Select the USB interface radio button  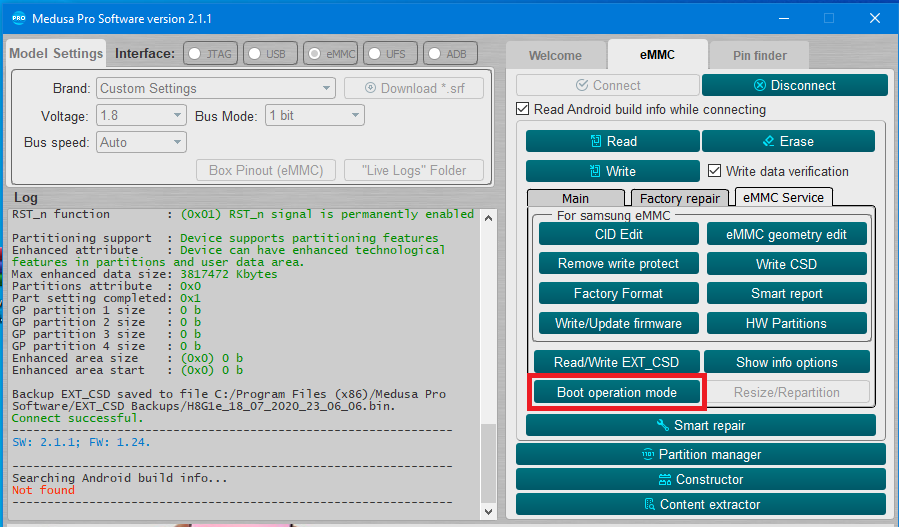255,54
